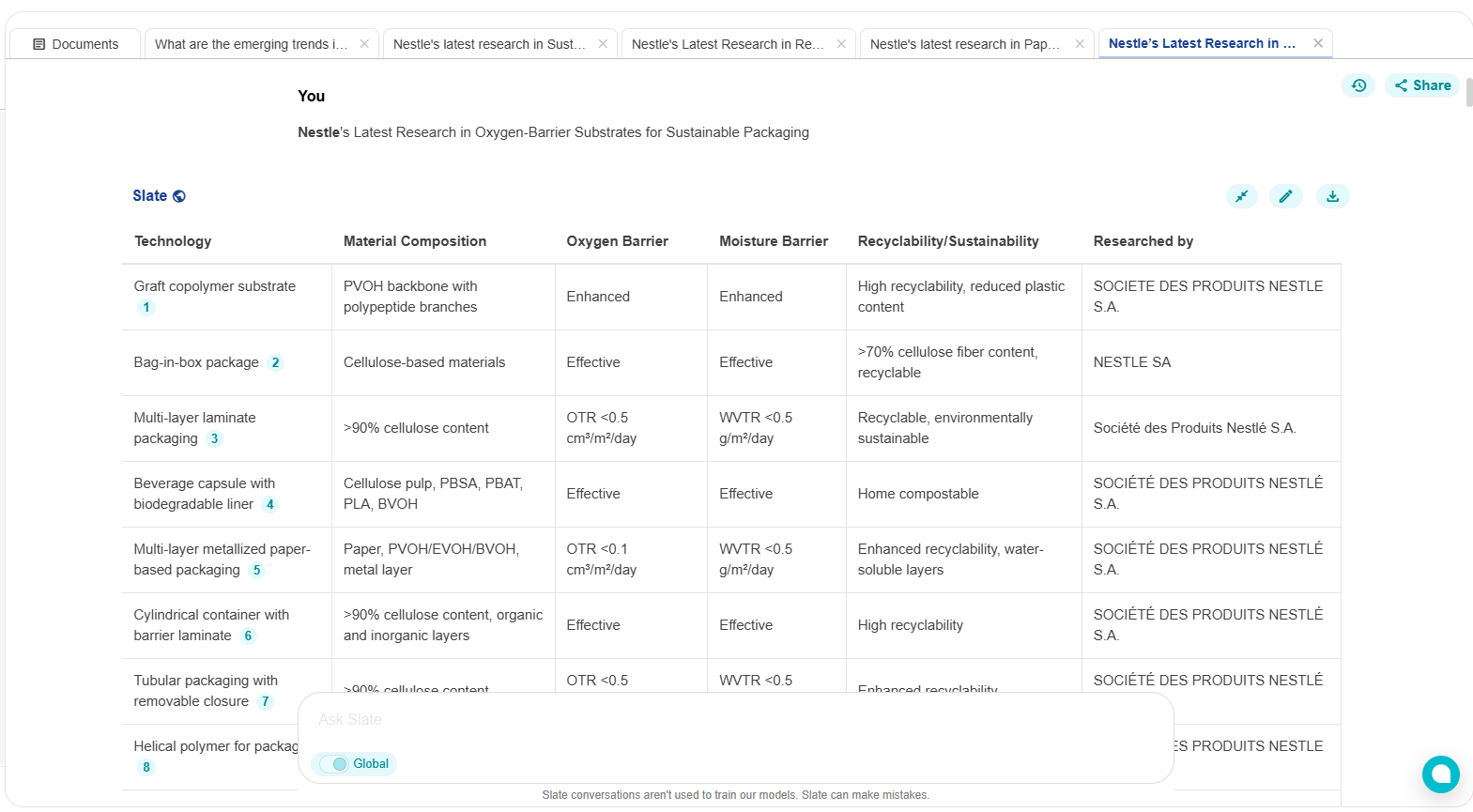1473x812 pixels.
Task: Toggle the Global switch
Action: [333, 764]
